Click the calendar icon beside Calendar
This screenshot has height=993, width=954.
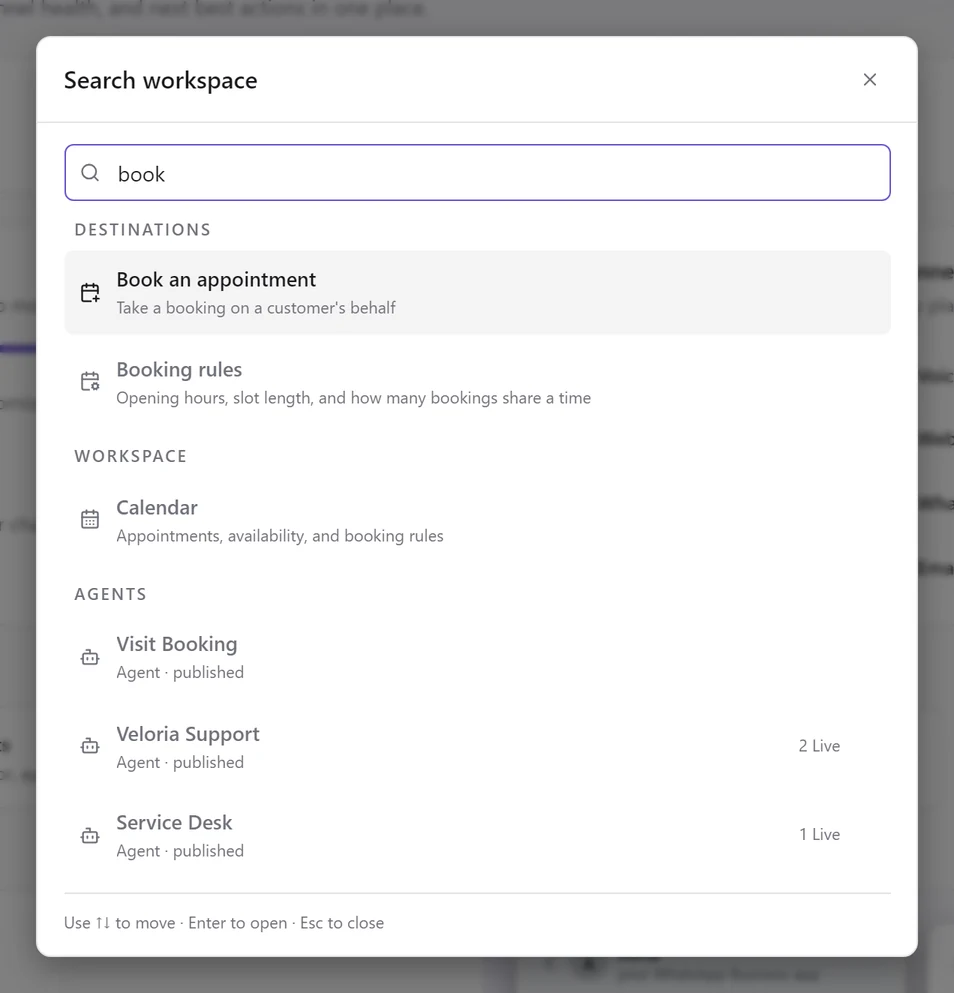90,519
